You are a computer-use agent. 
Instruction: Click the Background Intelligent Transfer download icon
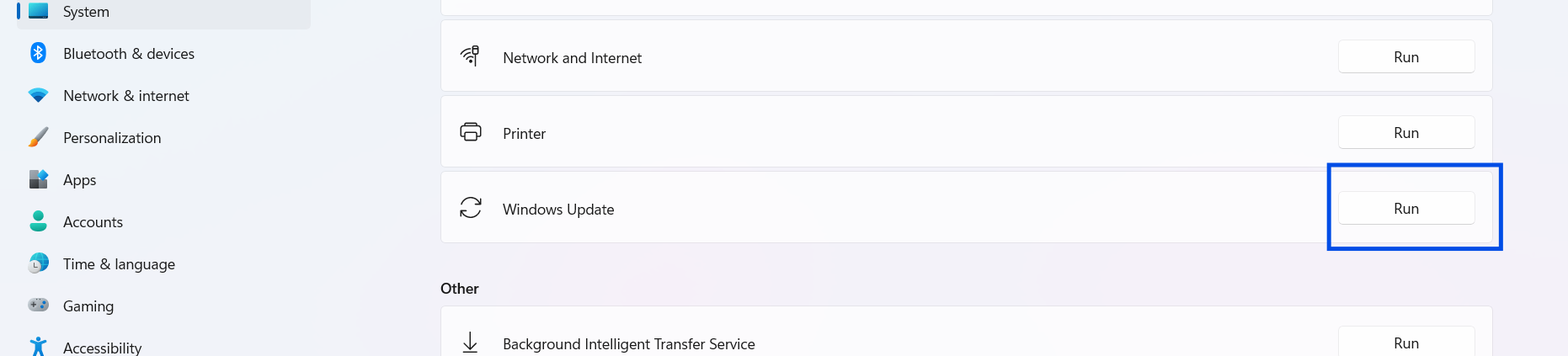(x=470, y=342)
